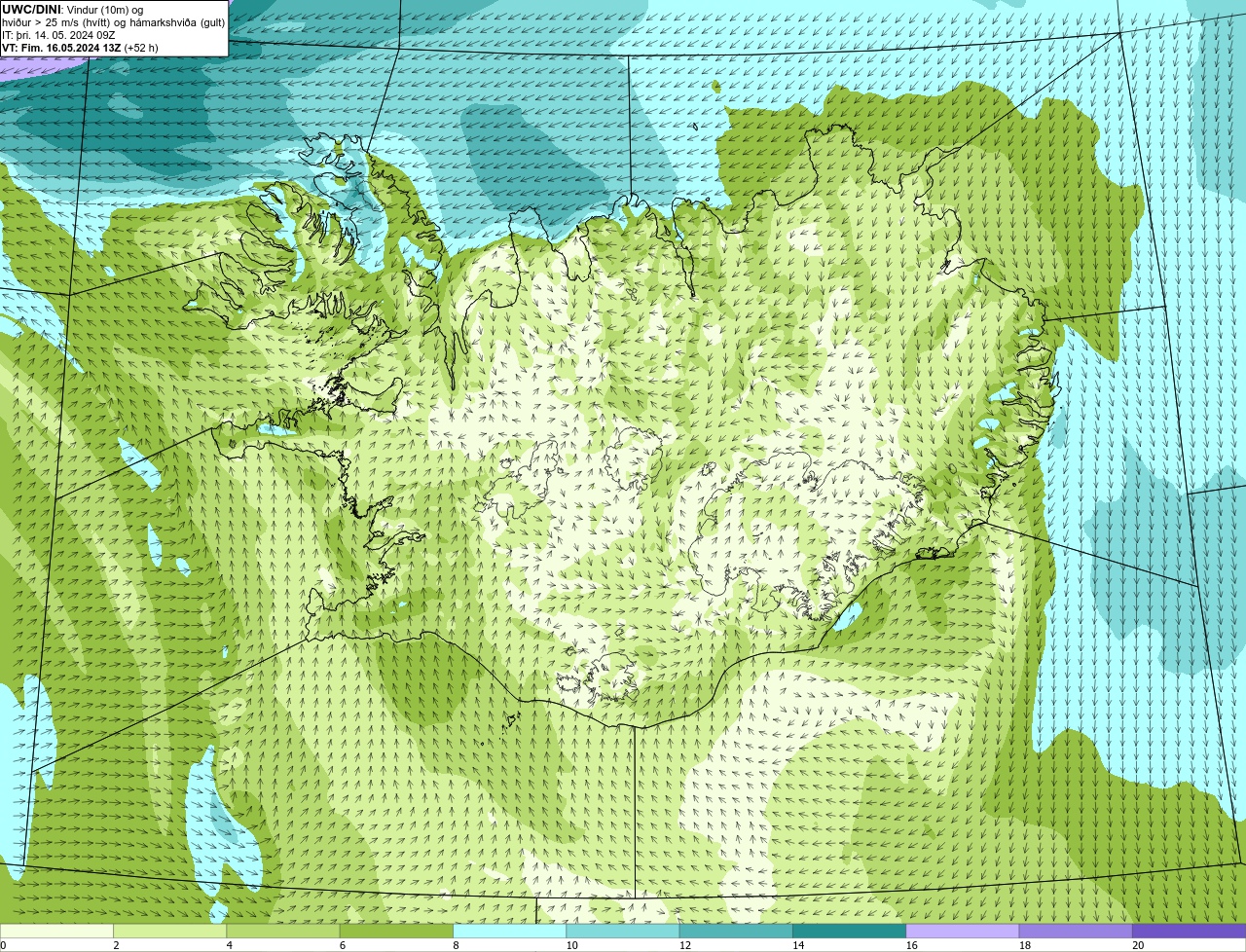This screenshot has width=1246, height=952.
Task: Click the palest 0–2 m/s legend swatch
Action: click(56, 931)
